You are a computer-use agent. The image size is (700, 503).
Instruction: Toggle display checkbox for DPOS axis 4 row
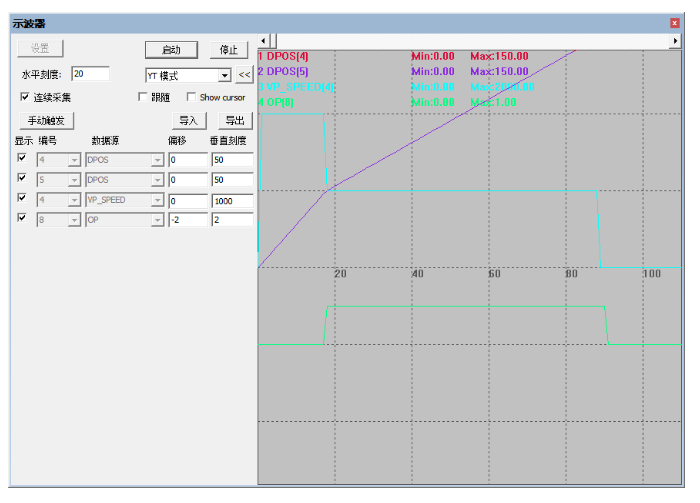tap(21, 158)
